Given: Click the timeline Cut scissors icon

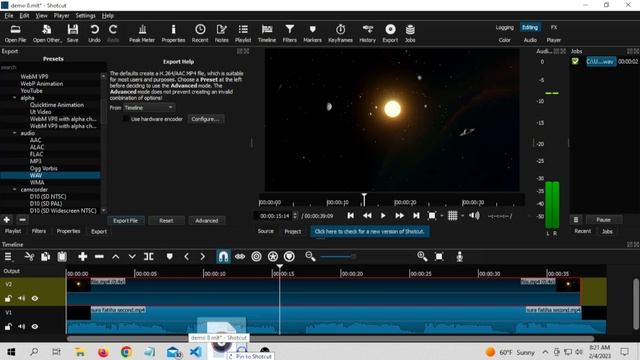Looking at the screenshot, I should click(29, 257).
